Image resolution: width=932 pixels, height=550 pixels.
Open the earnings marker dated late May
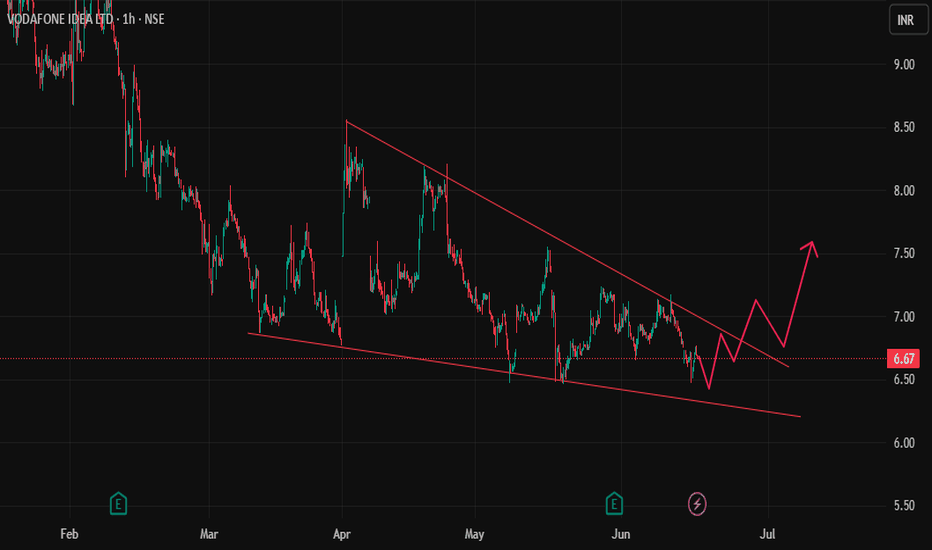[x=614, y=504]
